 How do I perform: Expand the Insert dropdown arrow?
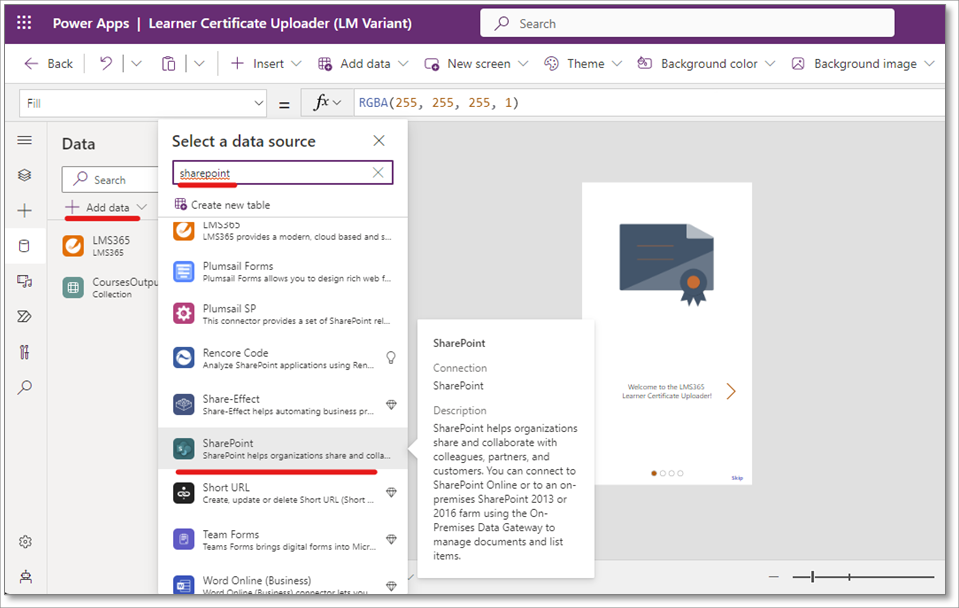296,64
